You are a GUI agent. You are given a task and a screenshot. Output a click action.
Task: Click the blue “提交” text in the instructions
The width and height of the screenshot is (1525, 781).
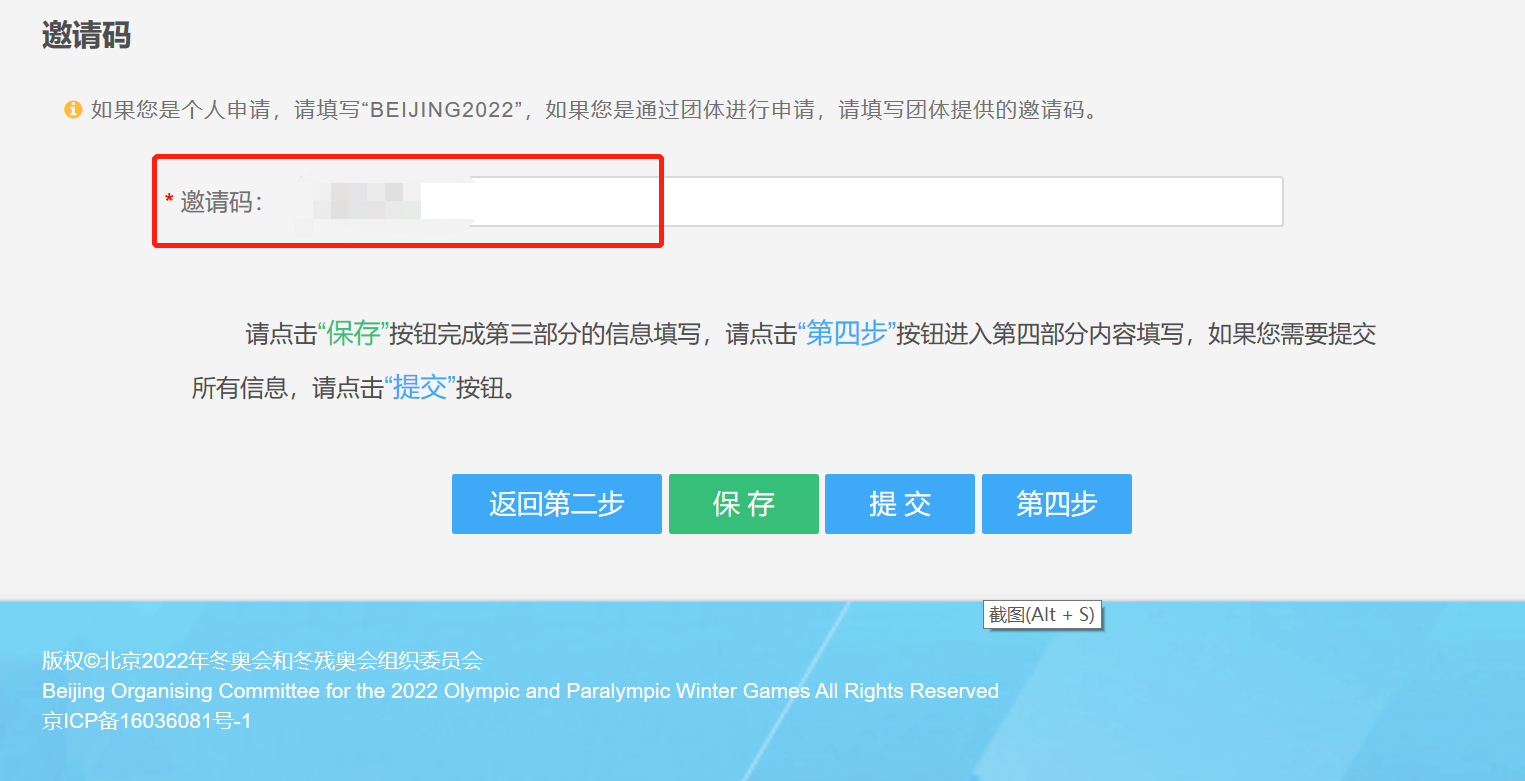(x=420, y=388)
